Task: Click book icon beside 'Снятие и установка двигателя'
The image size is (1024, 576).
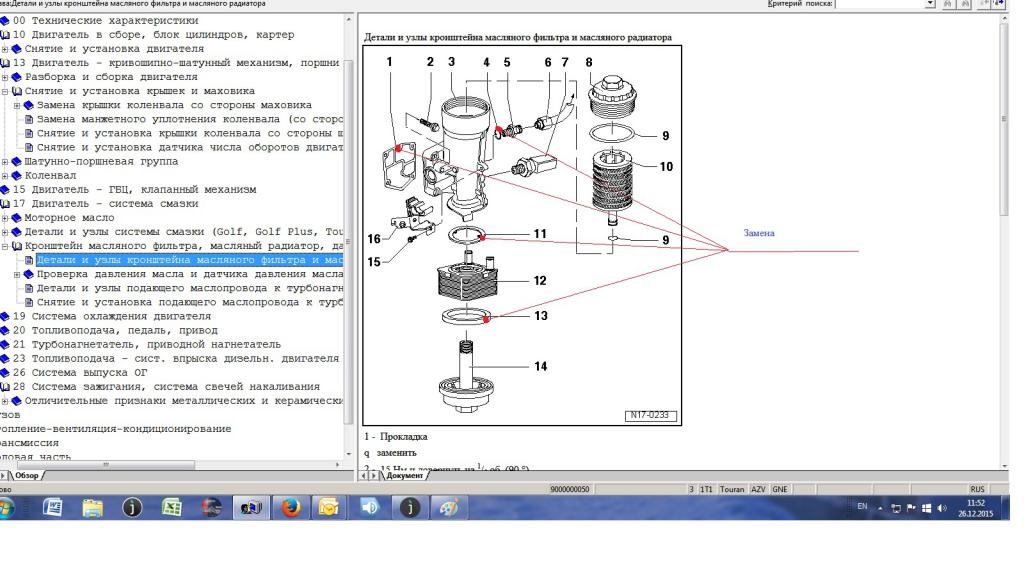Action: 17,49
